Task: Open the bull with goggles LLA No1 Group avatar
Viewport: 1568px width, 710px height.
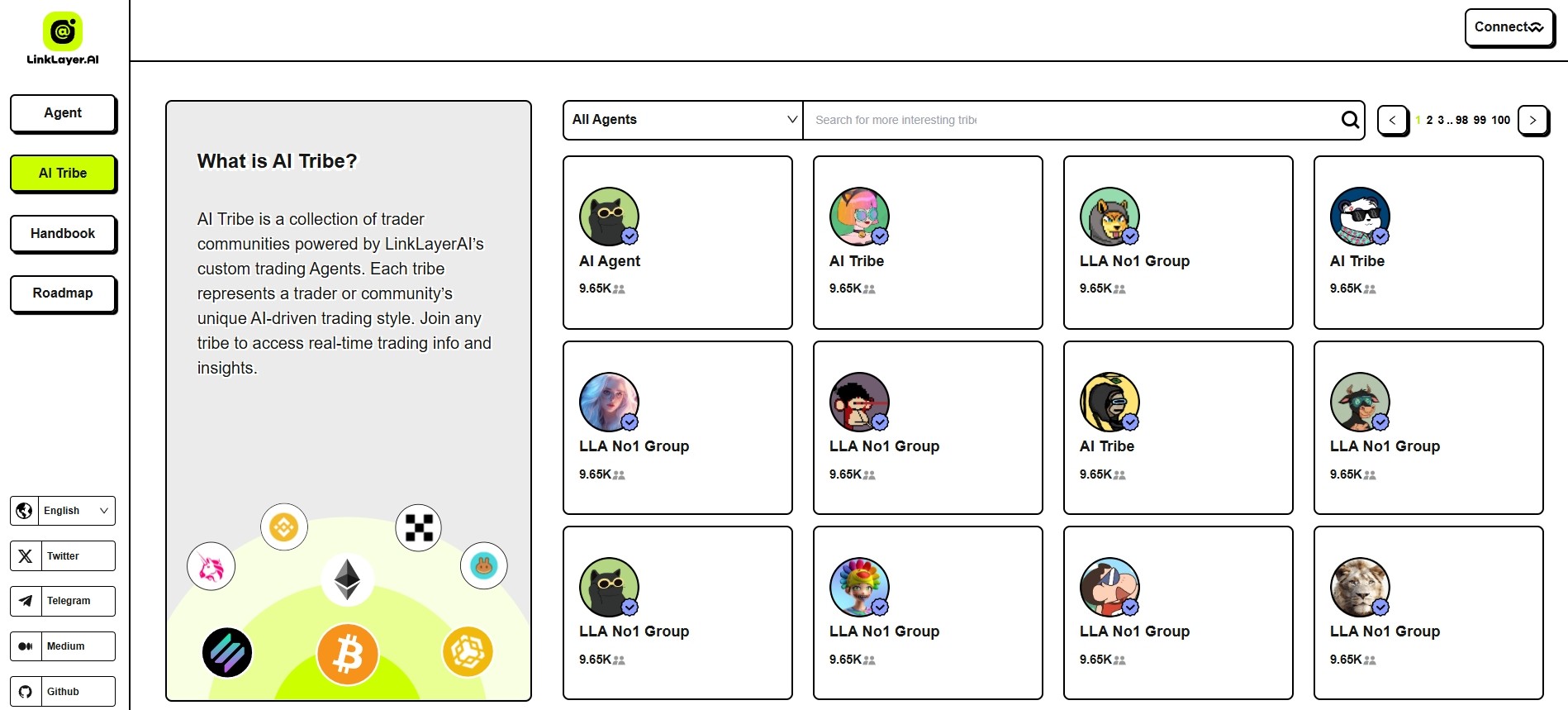Action: 1360,402
